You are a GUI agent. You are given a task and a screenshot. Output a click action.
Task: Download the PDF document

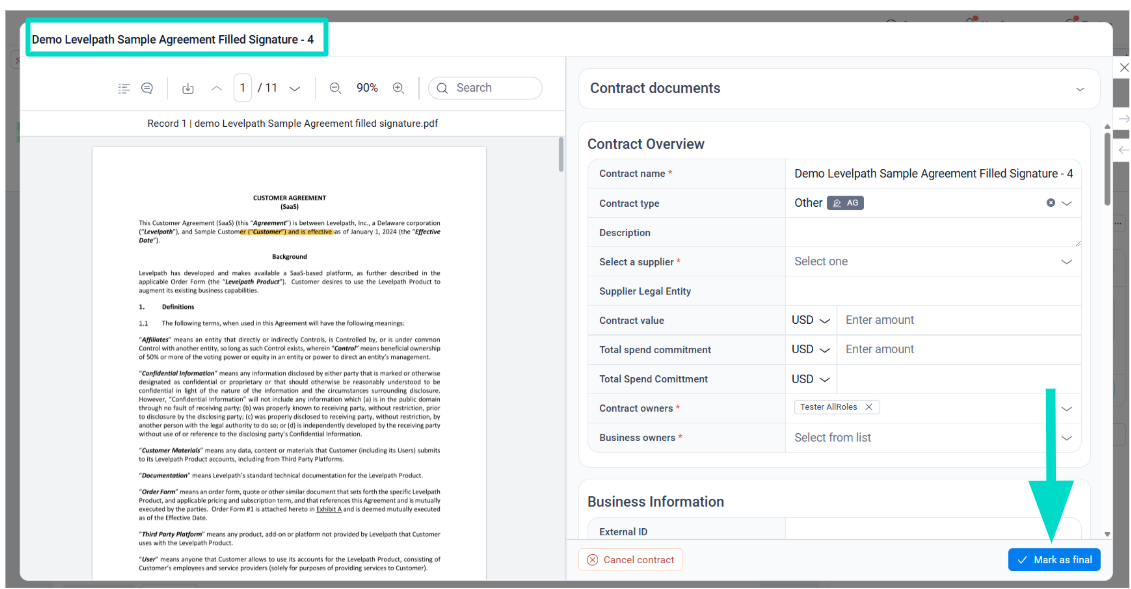(188, 88)
